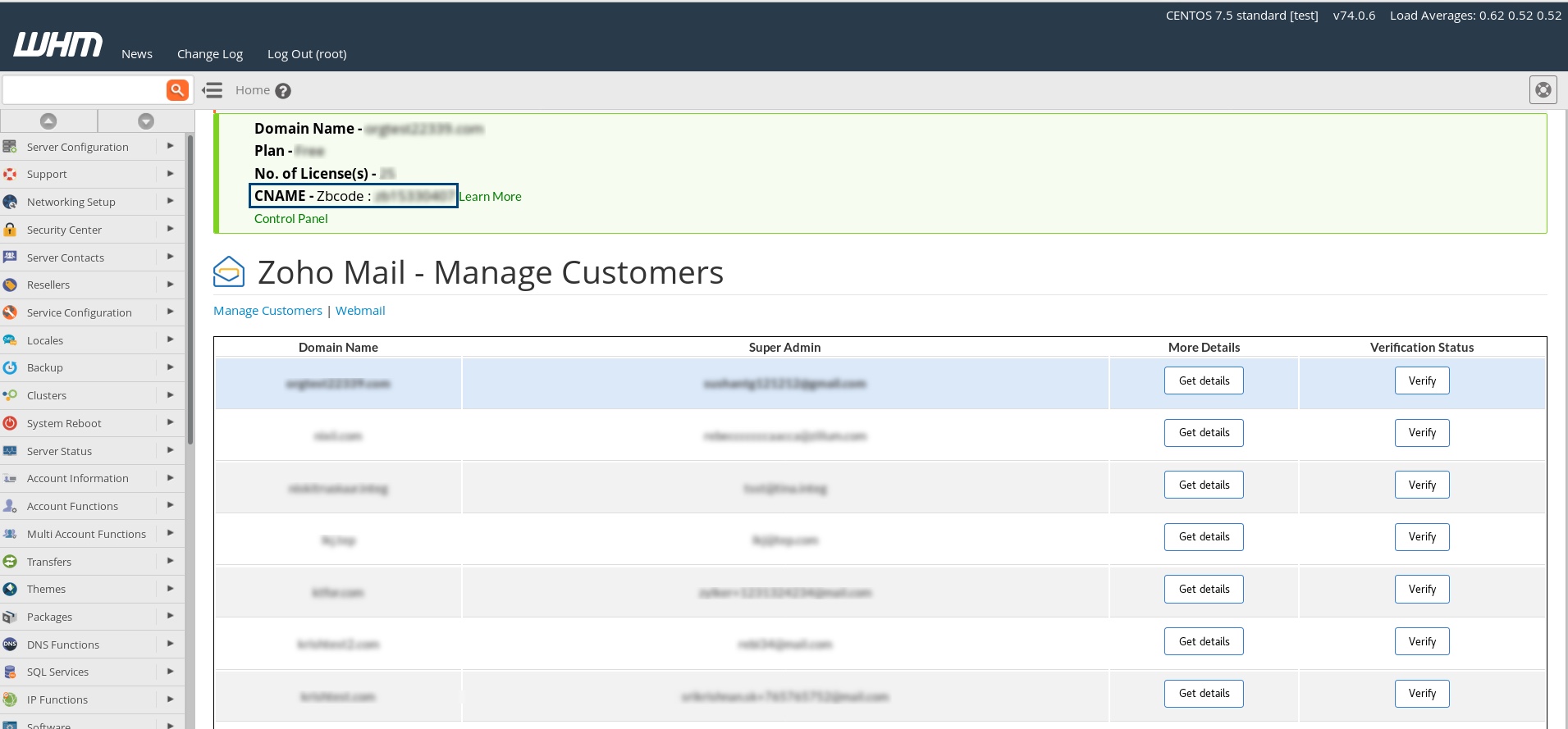Click the orange search magnifier button
The image size is (1568, 729).
tap(177, 90)
